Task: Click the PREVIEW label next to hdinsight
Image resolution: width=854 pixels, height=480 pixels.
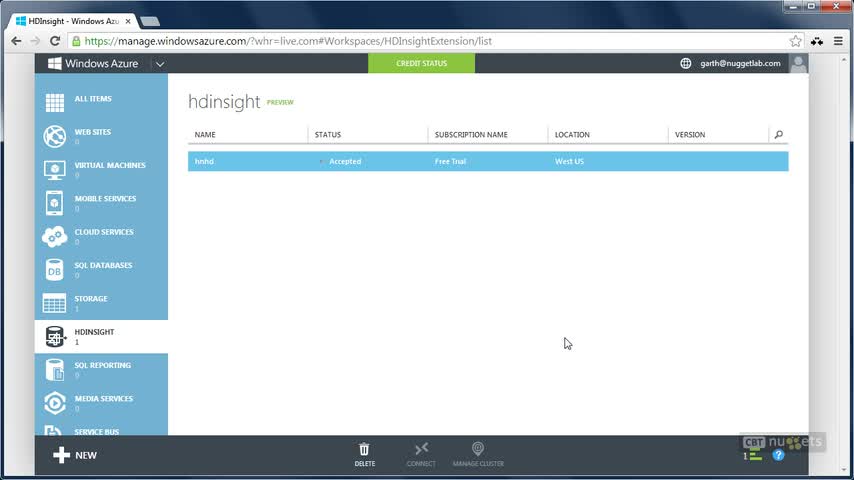Action: (280, 102)
